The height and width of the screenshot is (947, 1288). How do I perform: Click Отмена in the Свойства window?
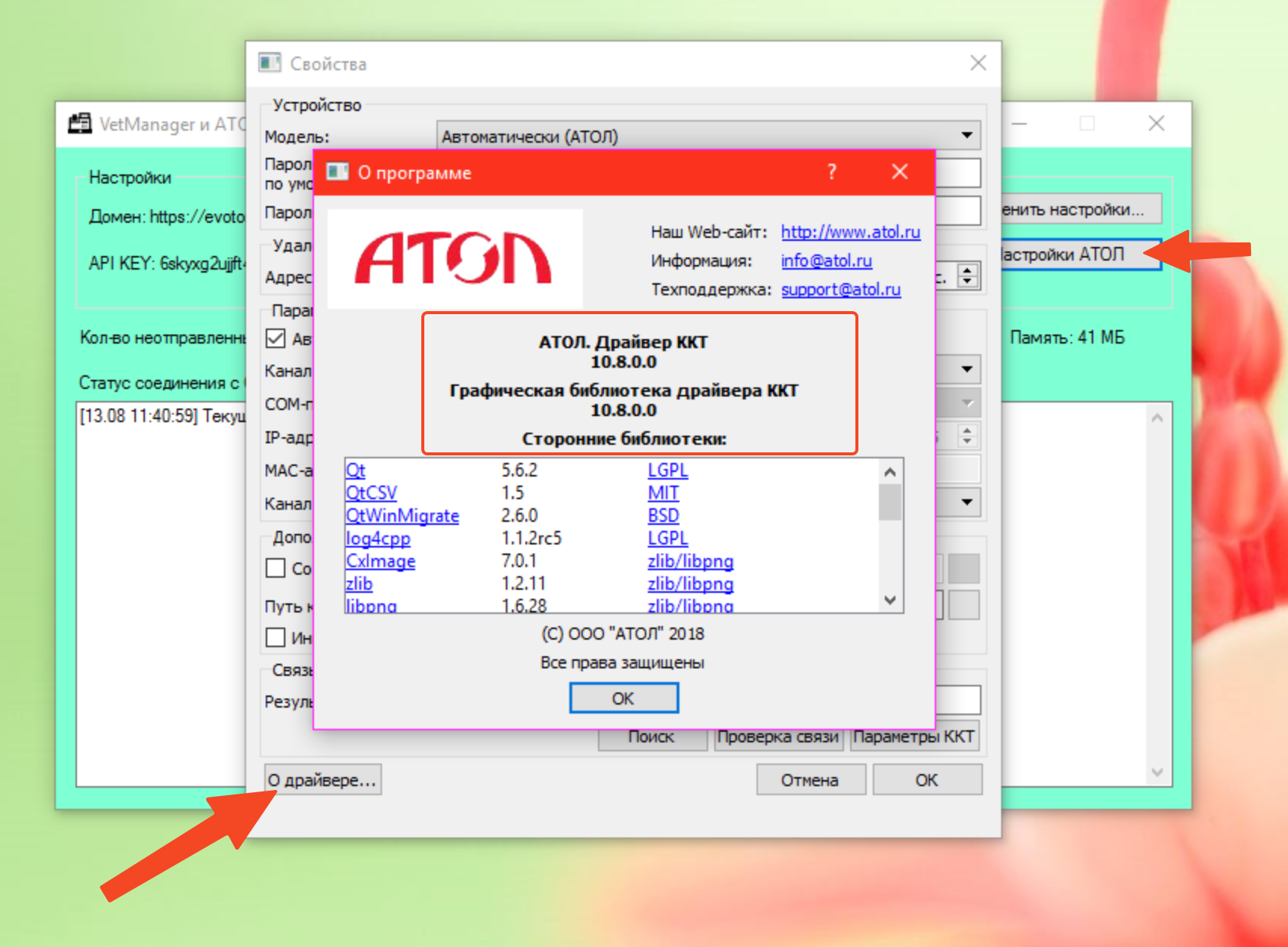point(811,779)
